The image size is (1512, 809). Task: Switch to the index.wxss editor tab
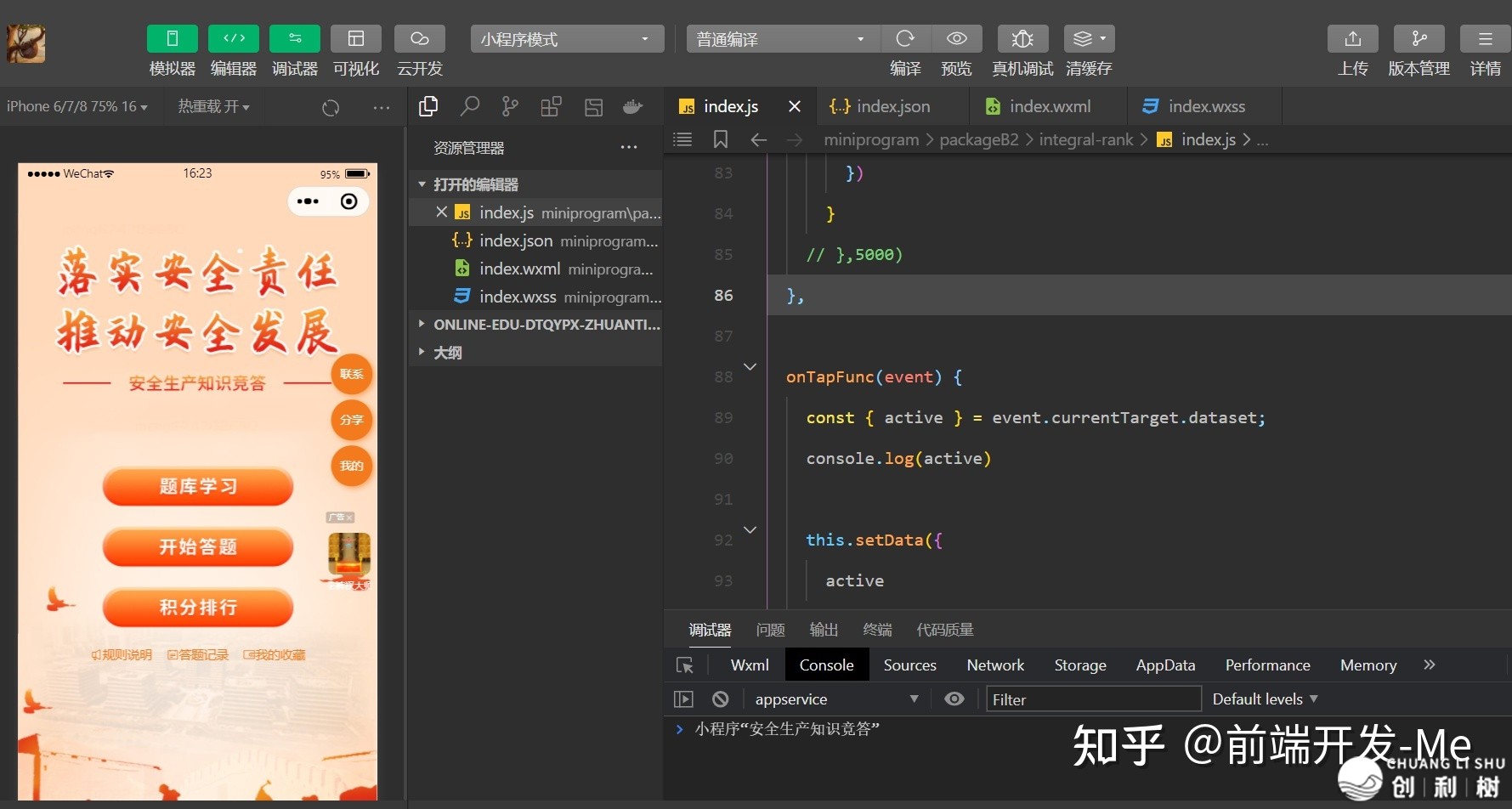click(1205, 106)
